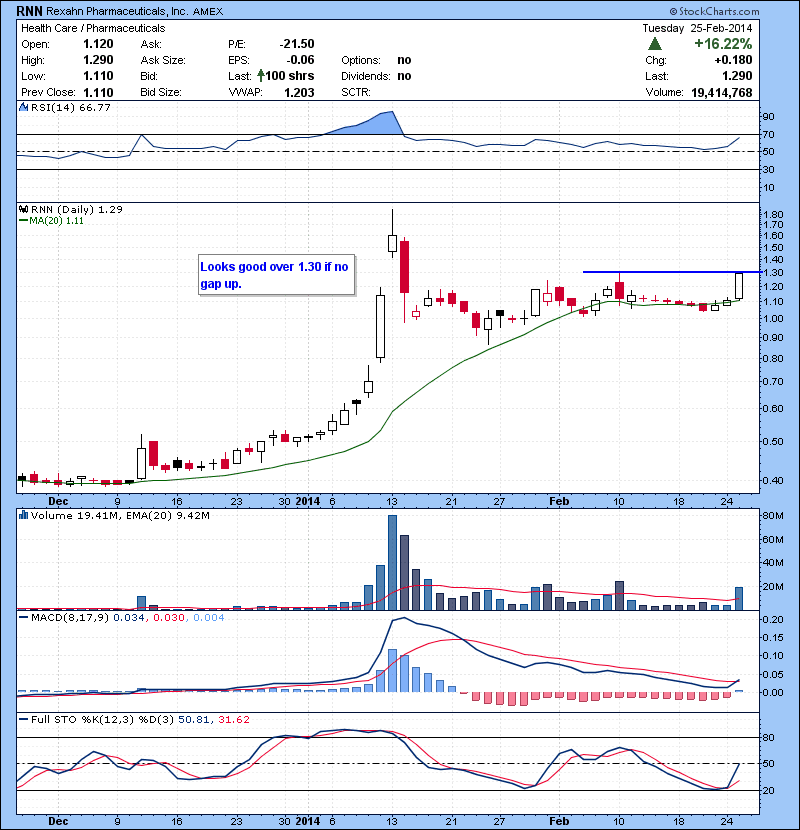Click the green up arrow beside 100 shrs

[260, 75]
